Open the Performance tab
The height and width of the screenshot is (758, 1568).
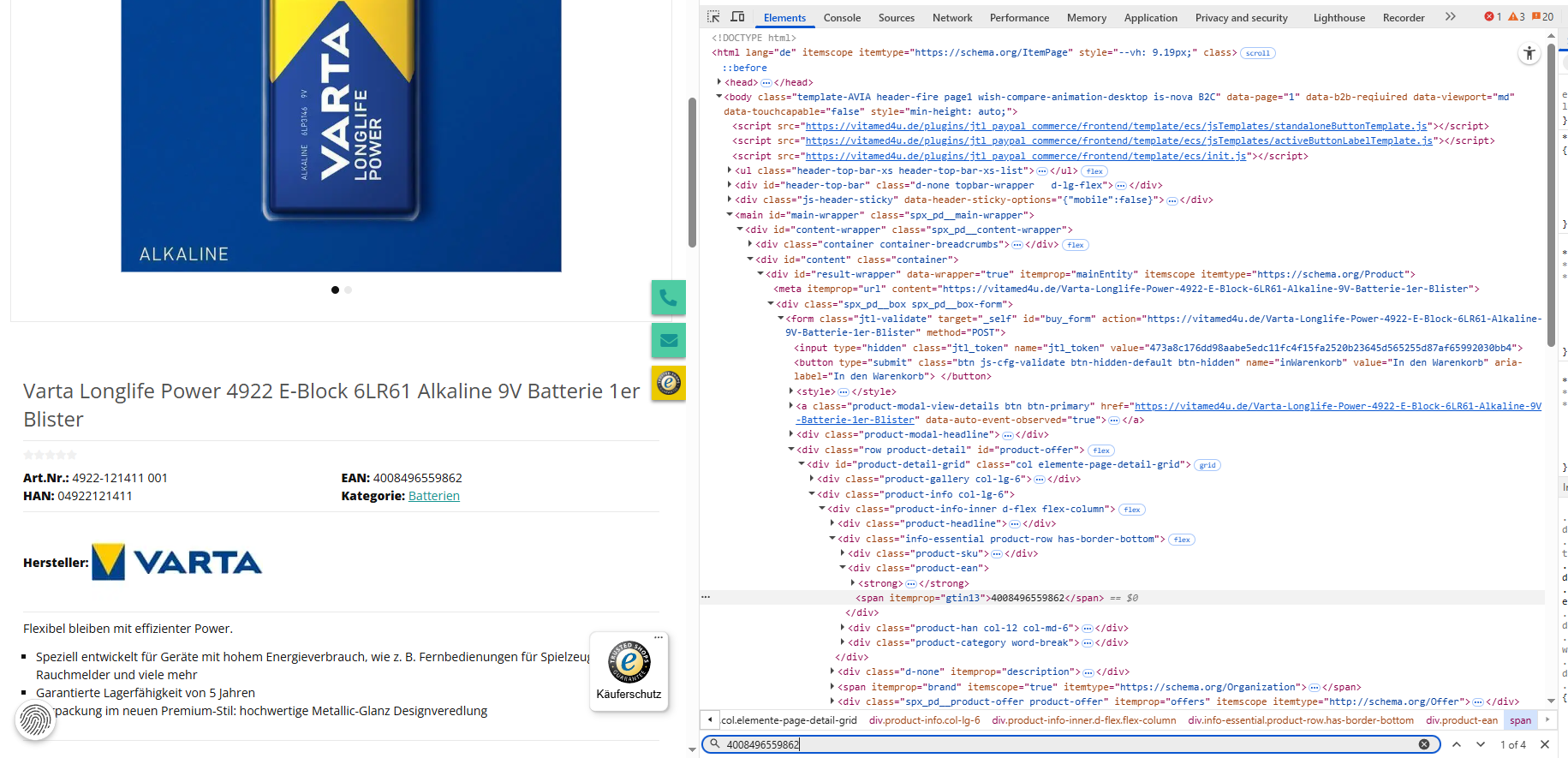click(x=1019, y=17)
